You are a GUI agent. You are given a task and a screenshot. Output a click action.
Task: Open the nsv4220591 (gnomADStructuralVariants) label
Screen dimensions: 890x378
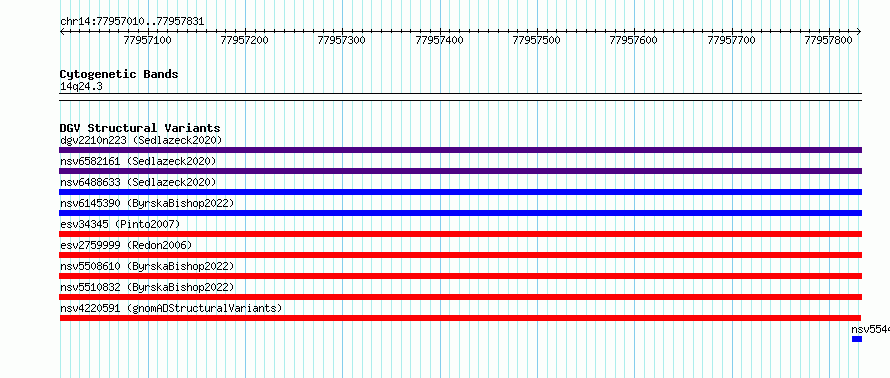tap(171, 308)
